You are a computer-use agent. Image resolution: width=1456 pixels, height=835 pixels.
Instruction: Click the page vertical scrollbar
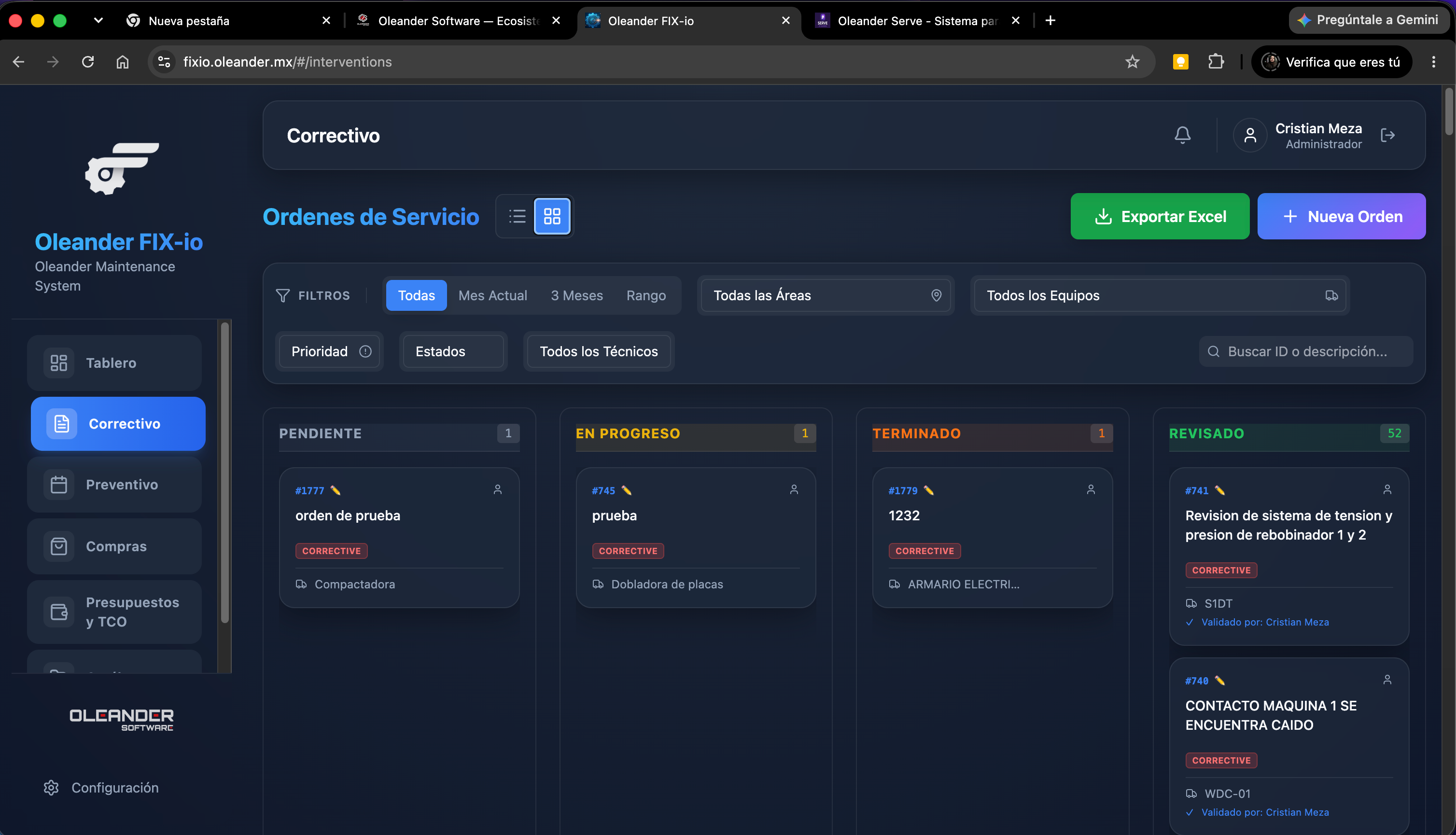click(1449, 112)
